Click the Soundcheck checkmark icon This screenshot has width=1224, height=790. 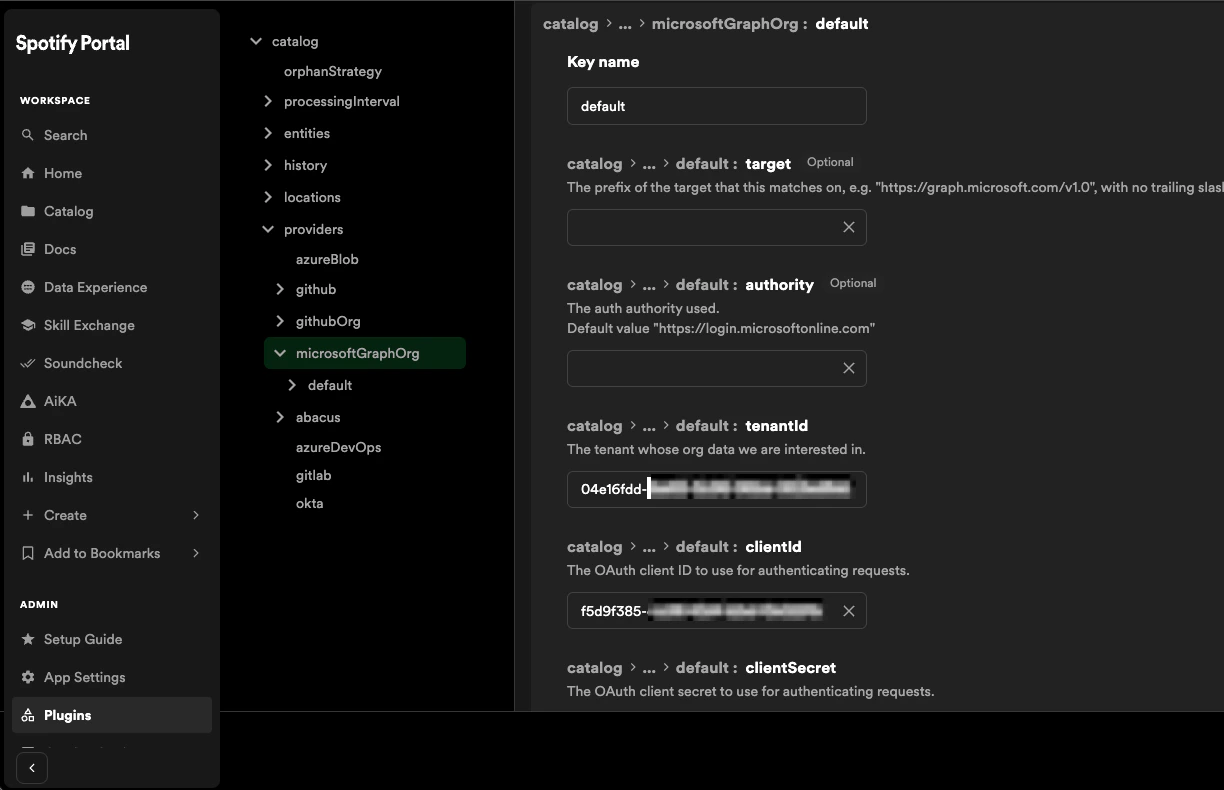(x=28, y=363)
